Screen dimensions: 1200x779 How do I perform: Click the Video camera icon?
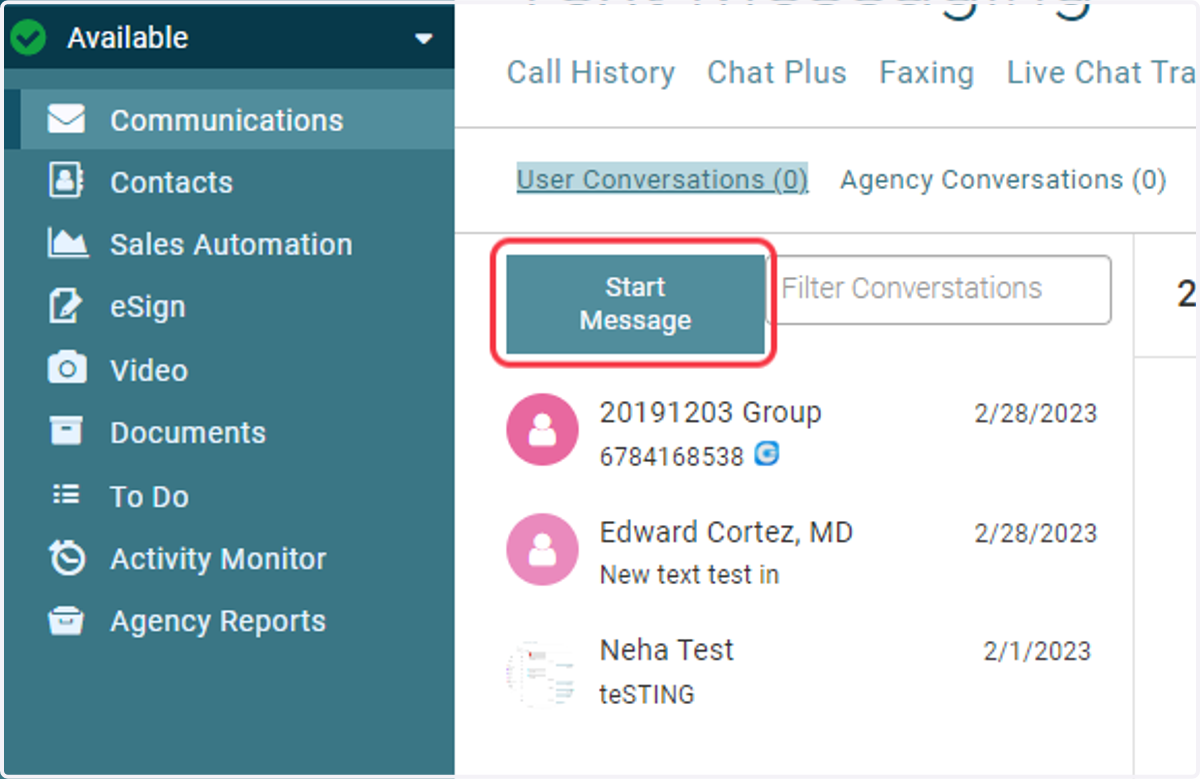coord(67,369)
